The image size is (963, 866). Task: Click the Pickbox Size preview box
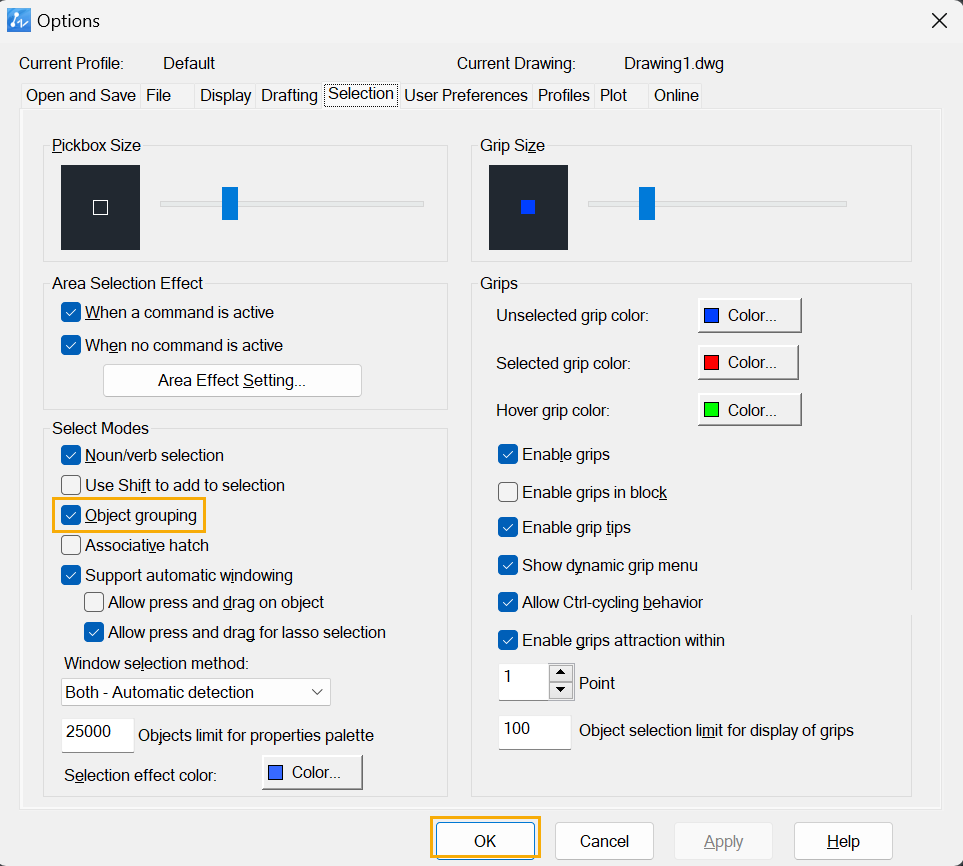coord(100,207)
